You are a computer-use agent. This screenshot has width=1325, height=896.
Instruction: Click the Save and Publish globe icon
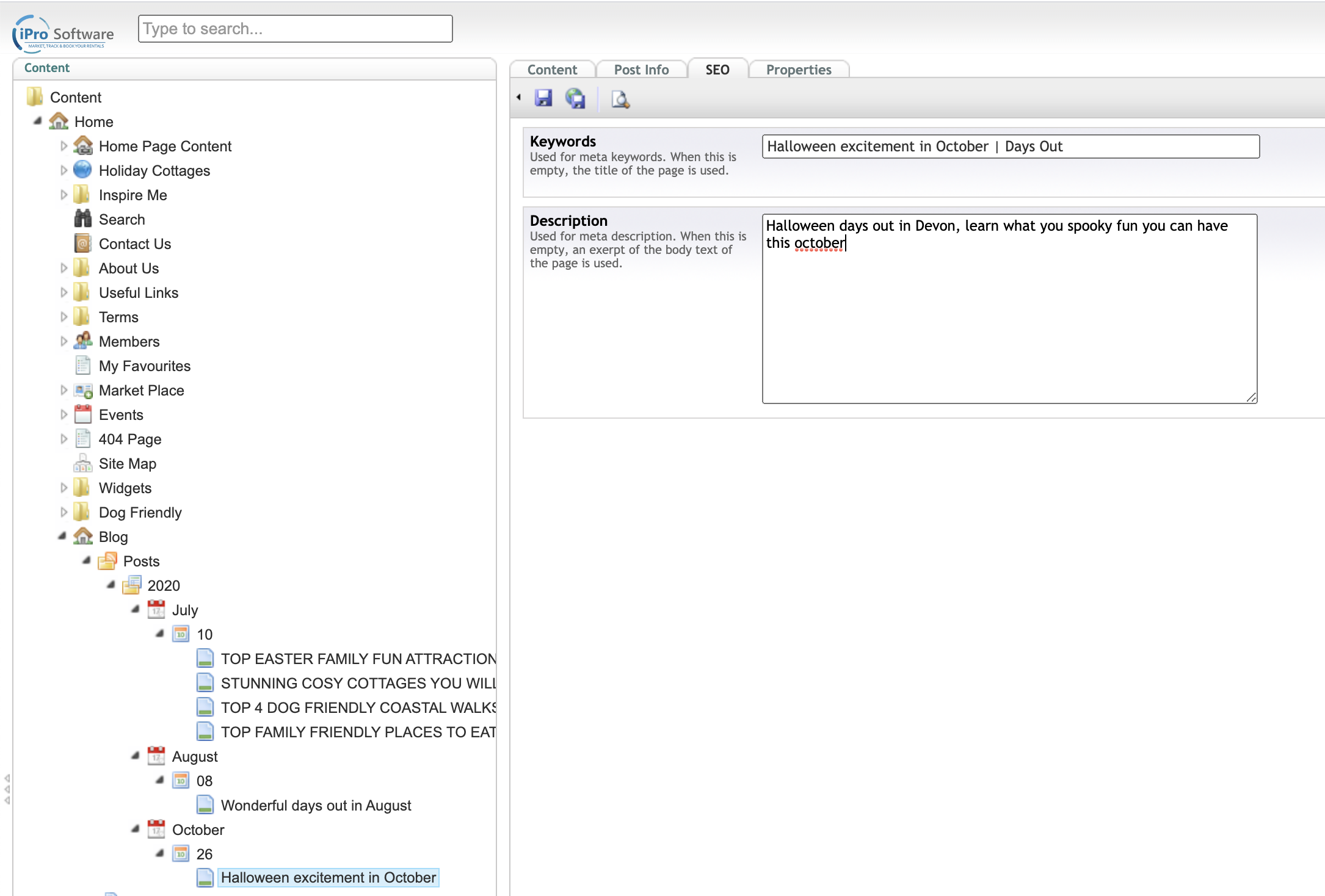(x=575, y=98)
